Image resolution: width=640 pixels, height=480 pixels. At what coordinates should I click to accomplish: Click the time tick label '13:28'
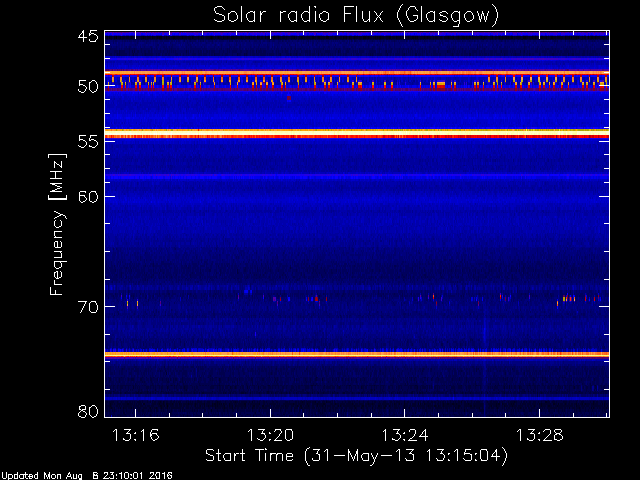pos(540,435)
